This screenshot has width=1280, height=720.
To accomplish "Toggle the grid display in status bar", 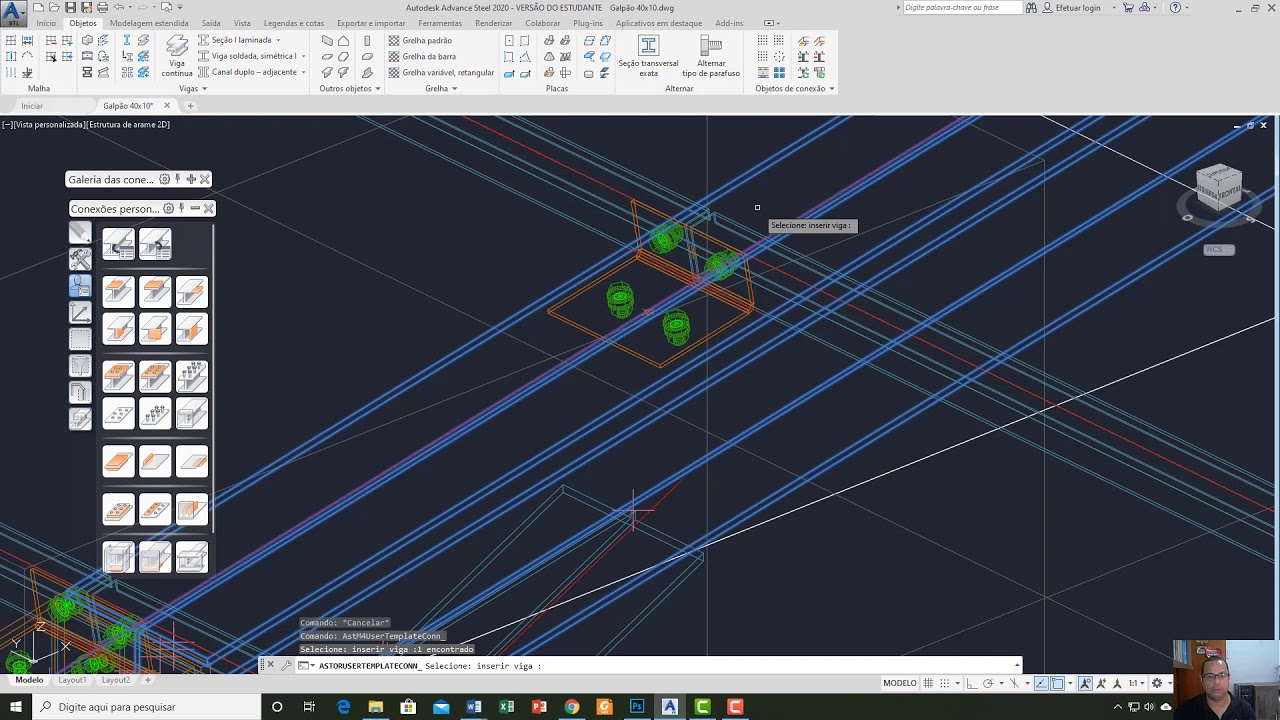I will click(x=928, y=683).
